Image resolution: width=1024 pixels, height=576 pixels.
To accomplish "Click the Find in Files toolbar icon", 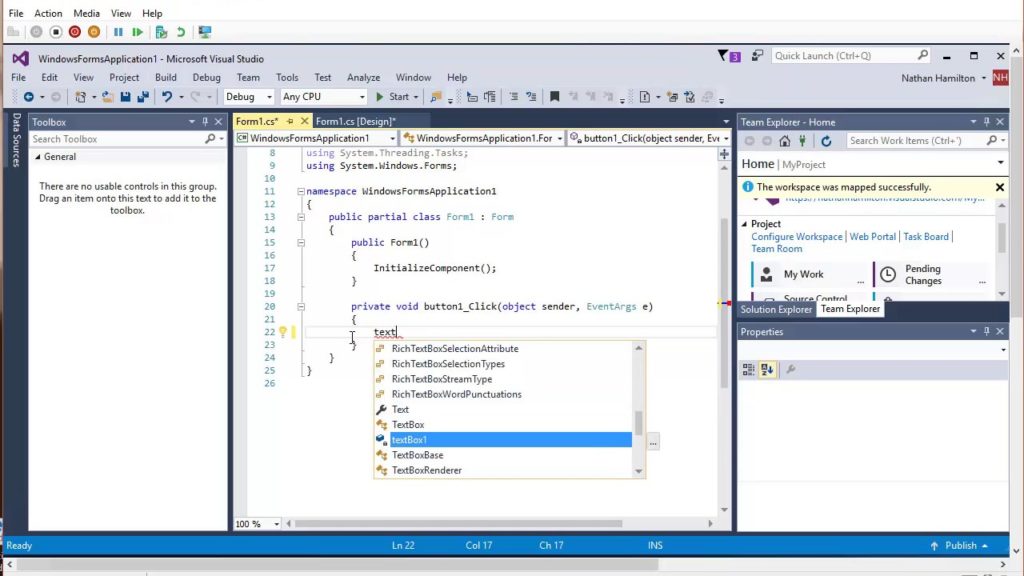I will (436, 97).
